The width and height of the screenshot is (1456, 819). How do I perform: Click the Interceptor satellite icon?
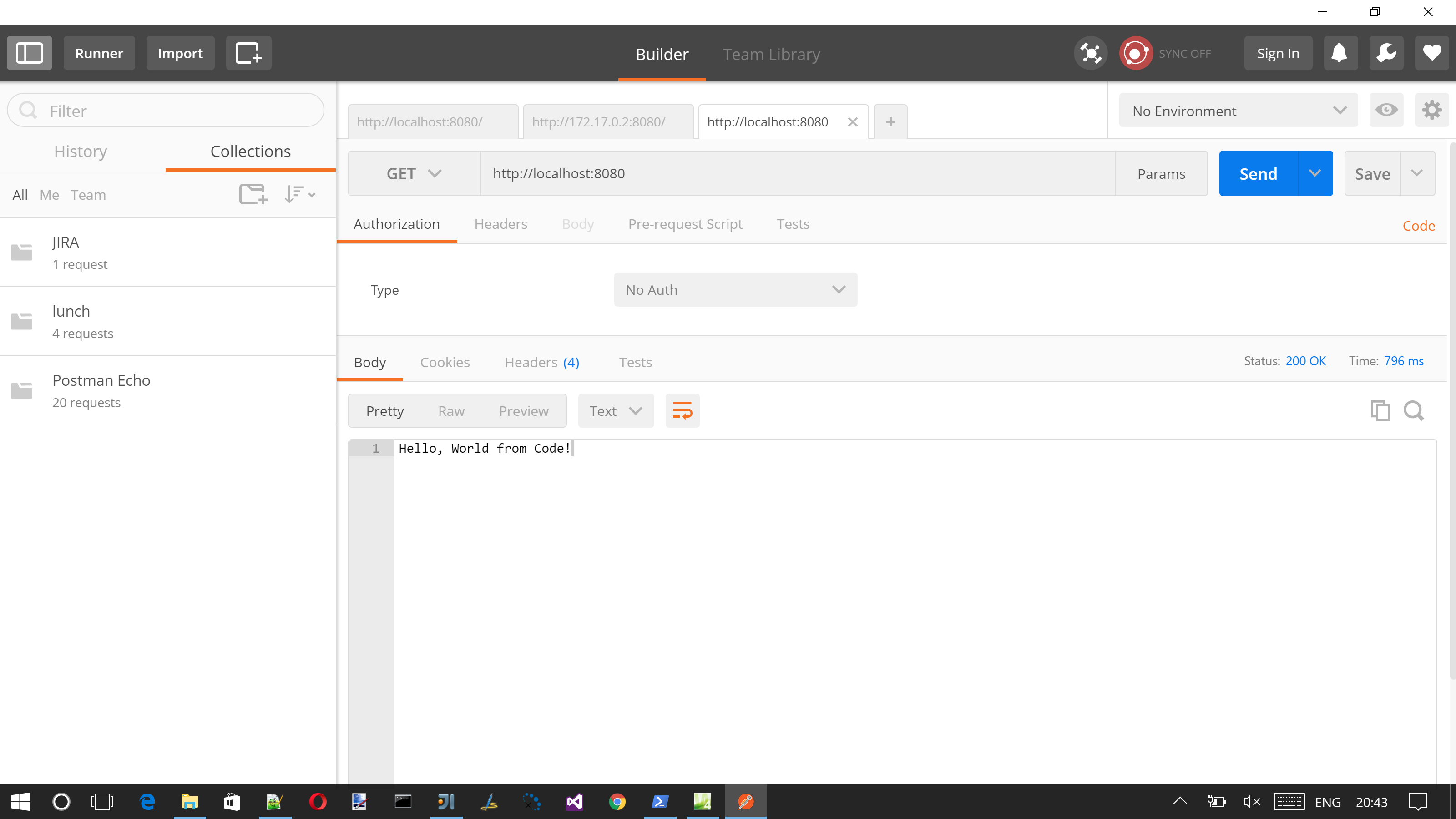coord(1090,53)
